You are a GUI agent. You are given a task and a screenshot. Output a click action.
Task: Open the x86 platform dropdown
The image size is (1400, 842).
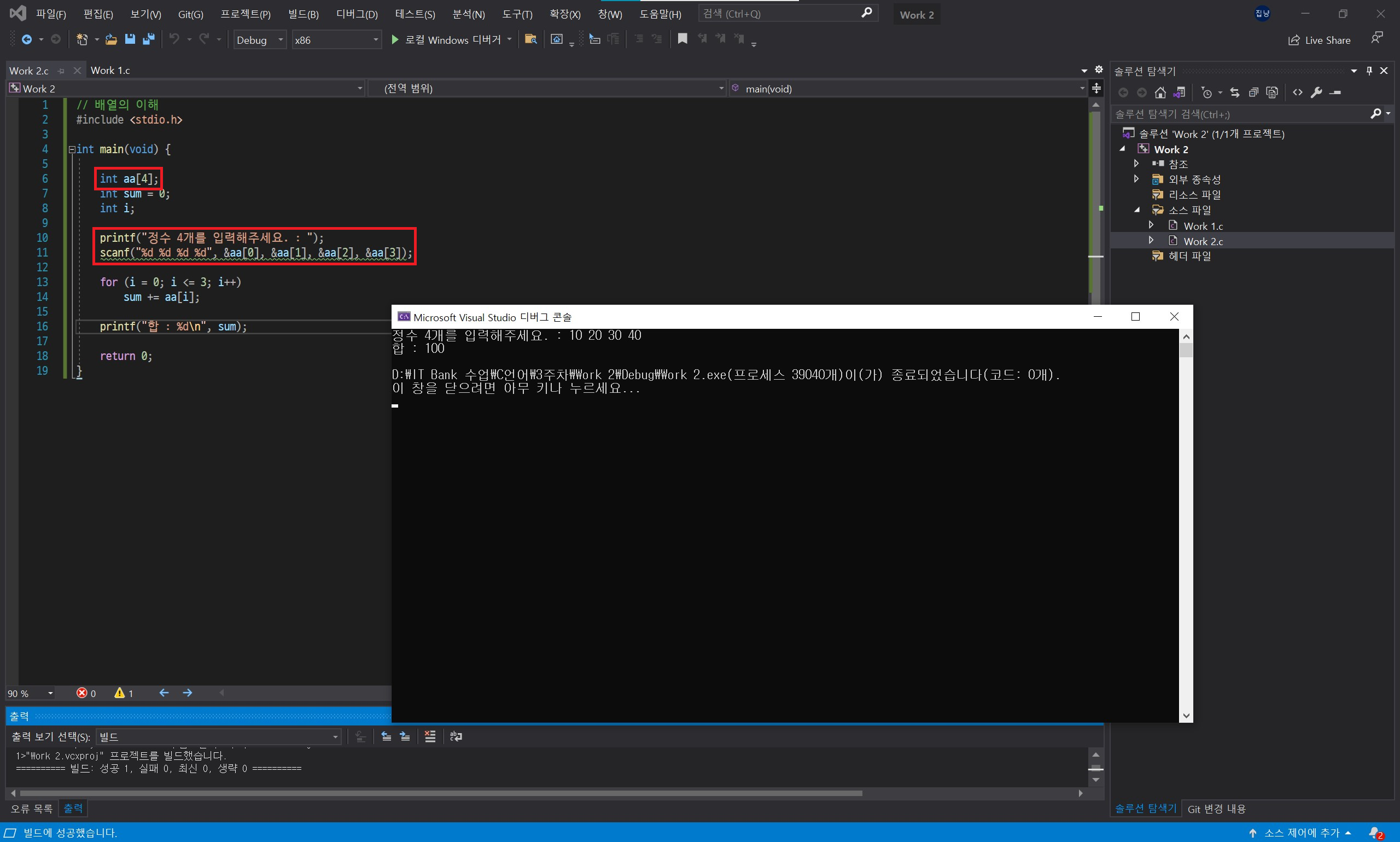(x=336, y=40)
